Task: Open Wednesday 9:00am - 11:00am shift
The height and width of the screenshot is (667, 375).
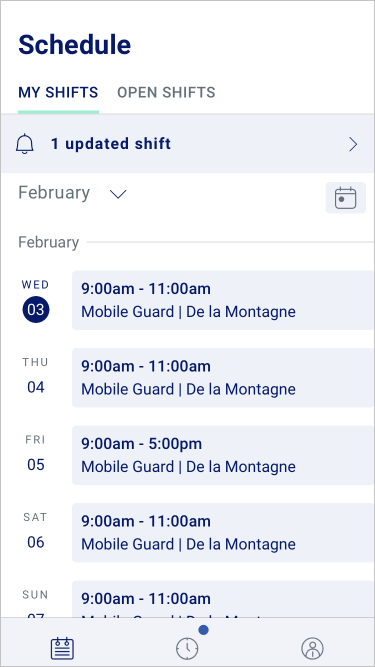Action: (x=223, y=300)
